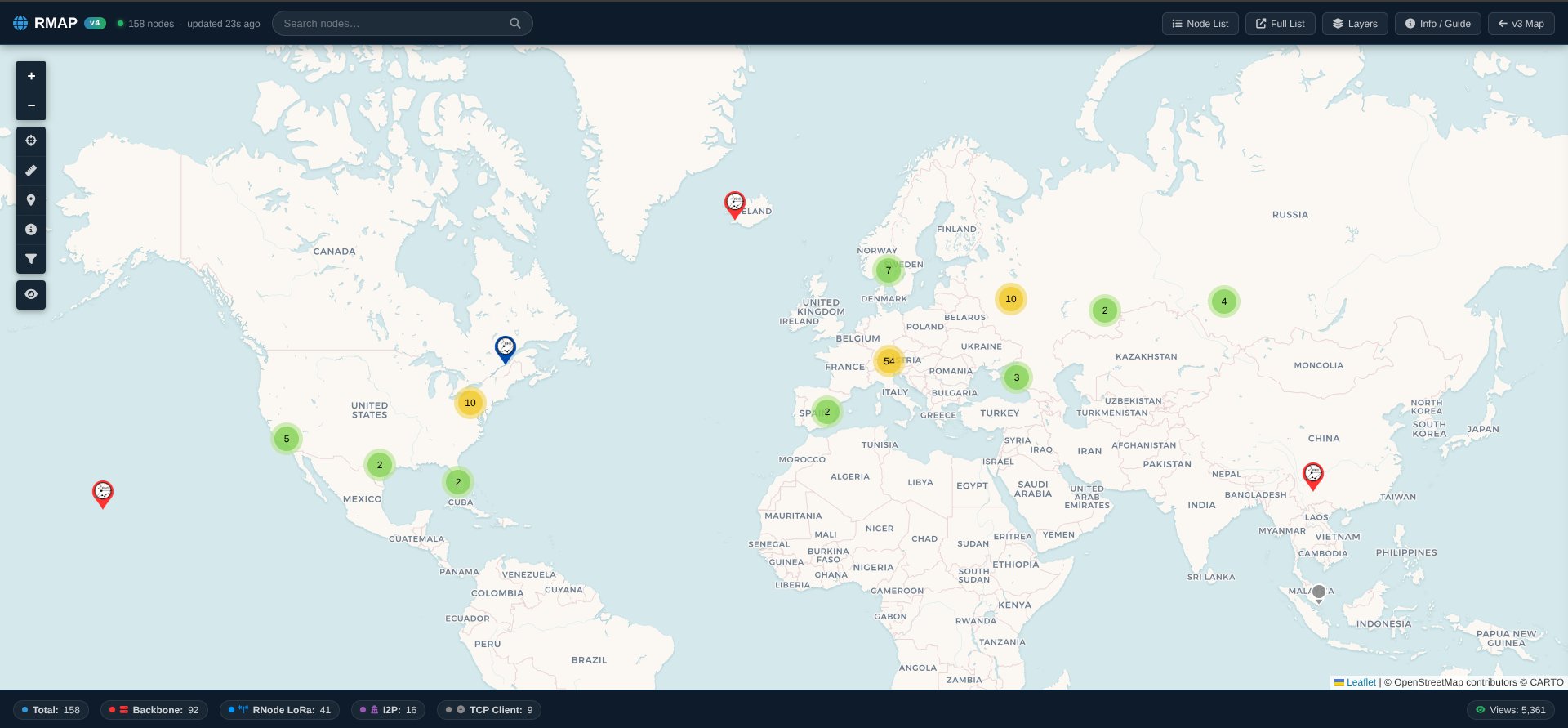Click the gray node marker near Malaysia
The image size is (1568, 728).
coord(1319,594)
